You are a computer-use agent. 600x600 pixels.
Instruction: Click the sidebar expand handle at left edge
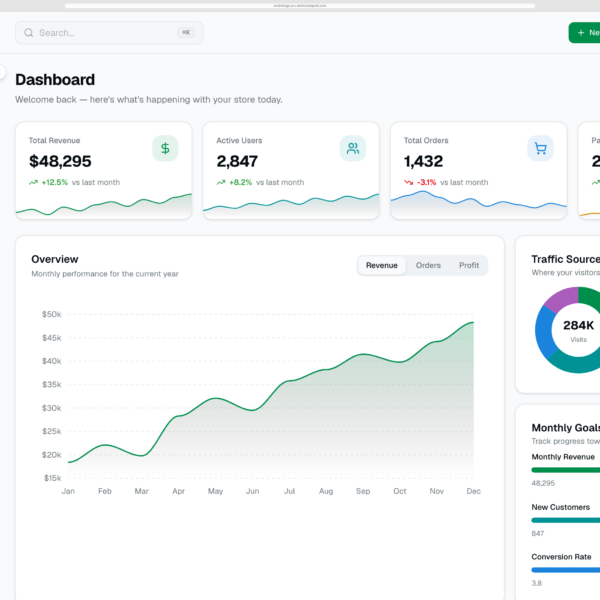tap(2, 72)
